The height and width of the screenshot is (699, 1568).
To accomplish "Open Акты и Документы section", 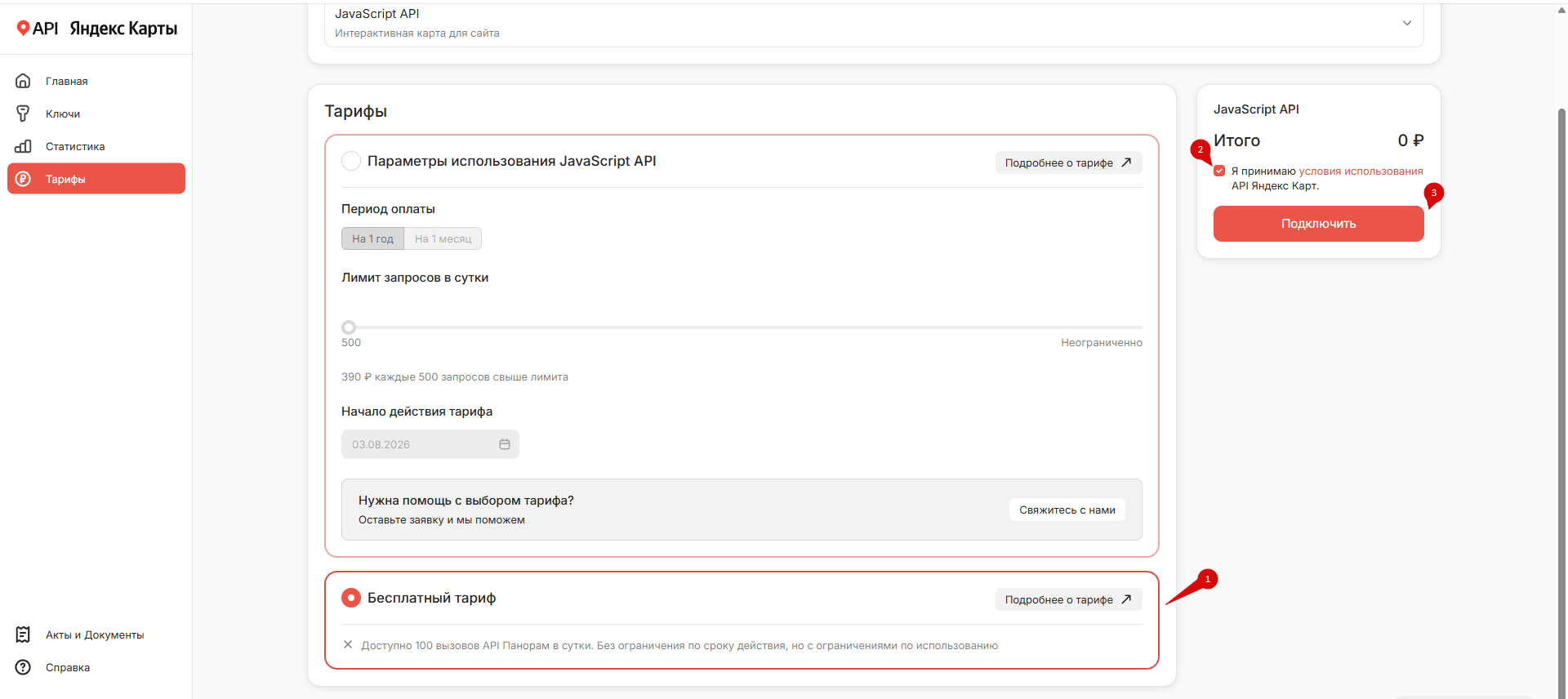I will (96, 634).
